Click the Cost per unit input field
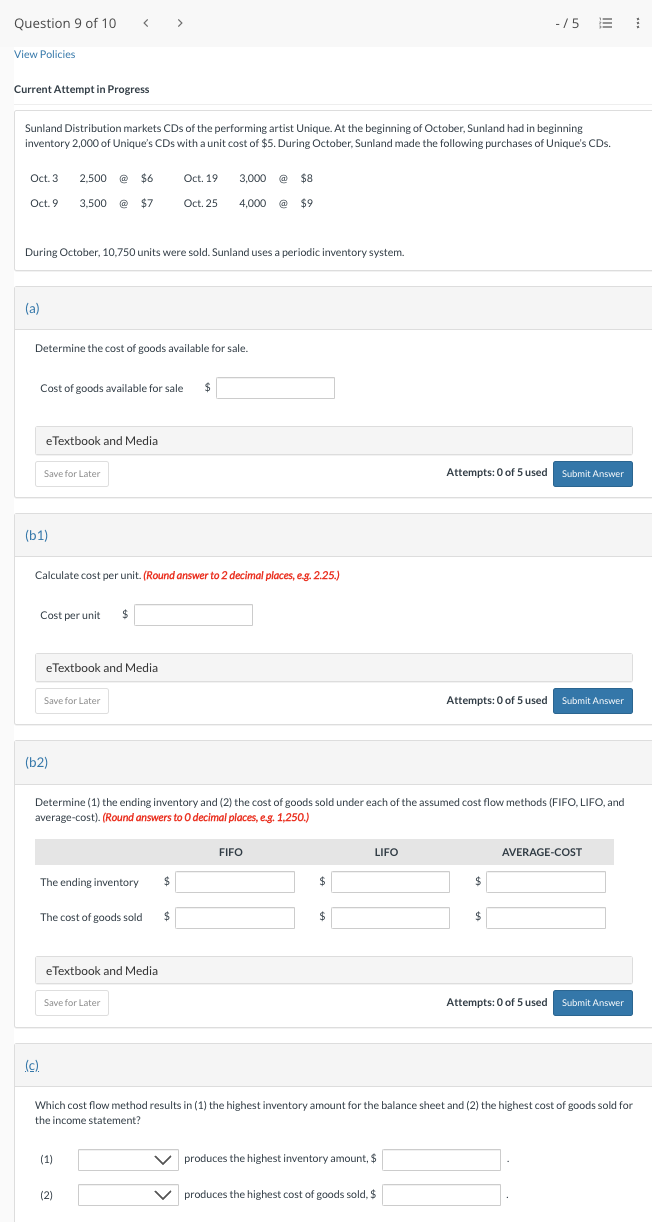The image size is (652, 1222). [x=193, y=614]
